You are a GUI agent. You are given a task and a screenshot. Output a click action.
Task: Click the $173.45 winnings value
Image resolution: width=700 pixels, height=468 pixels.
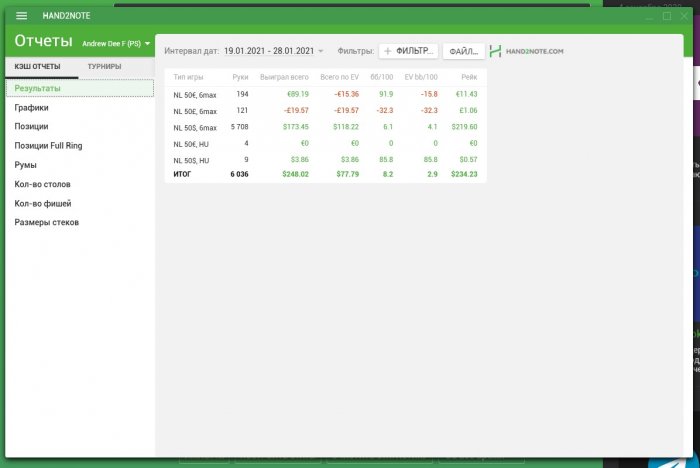coord(296,127)
